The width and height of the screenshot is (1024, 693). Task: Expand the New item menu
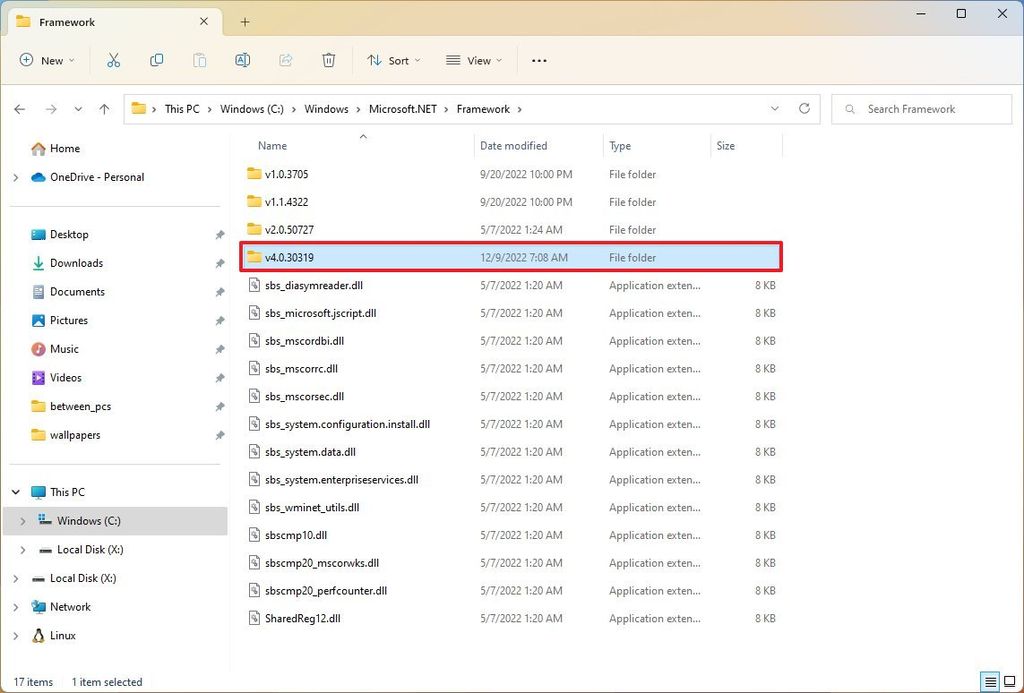click(47, 60)
